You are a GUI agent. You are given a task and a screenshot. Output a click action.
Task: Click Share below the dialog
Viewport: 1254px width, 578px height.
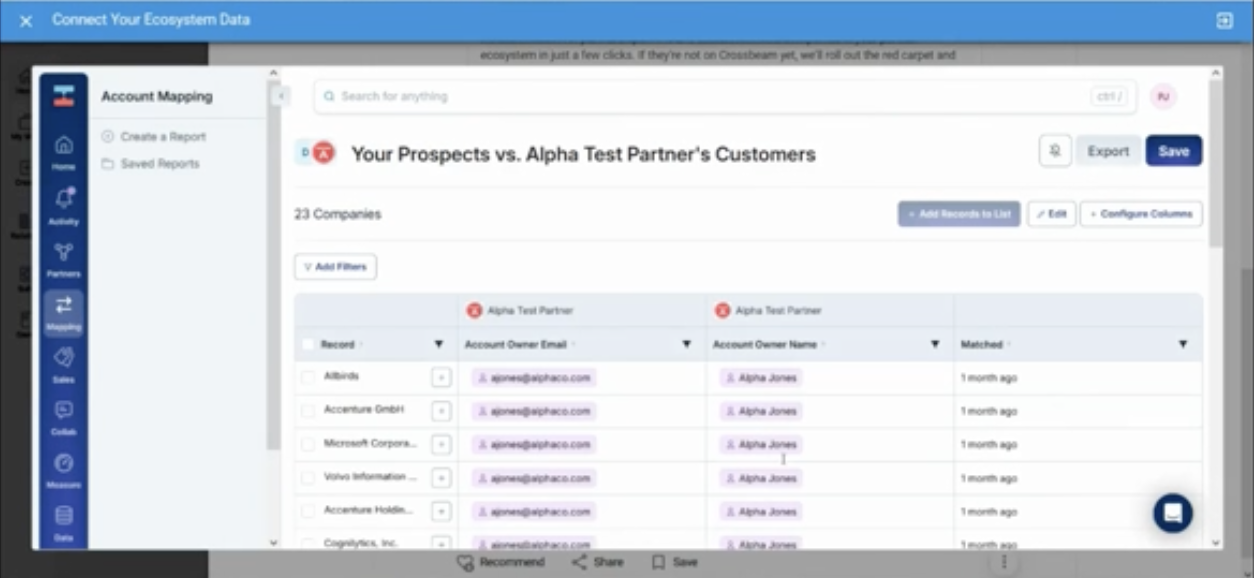tap(598, 562)
